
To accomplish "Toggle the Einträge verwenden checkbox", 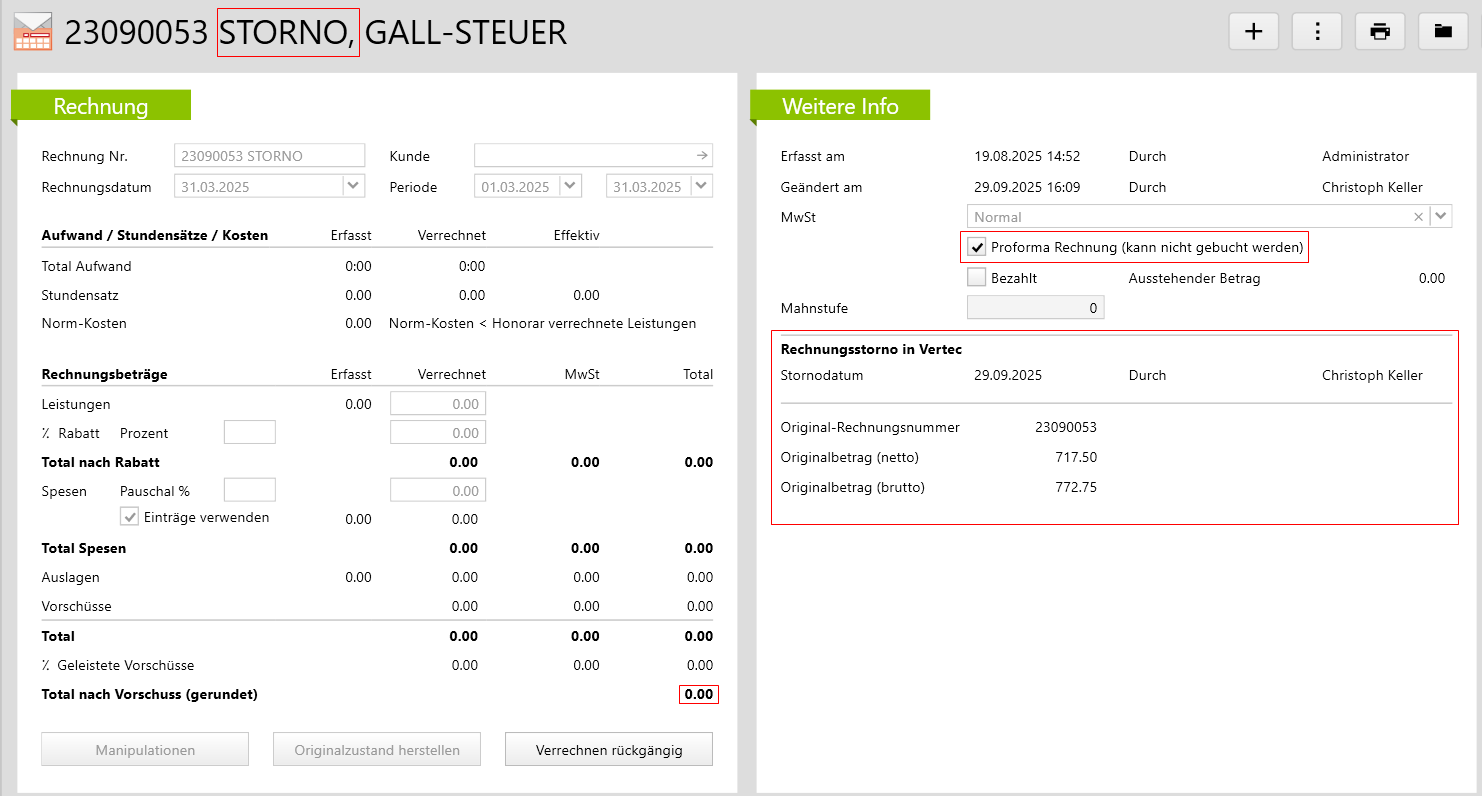I will (x=130, y=517).
